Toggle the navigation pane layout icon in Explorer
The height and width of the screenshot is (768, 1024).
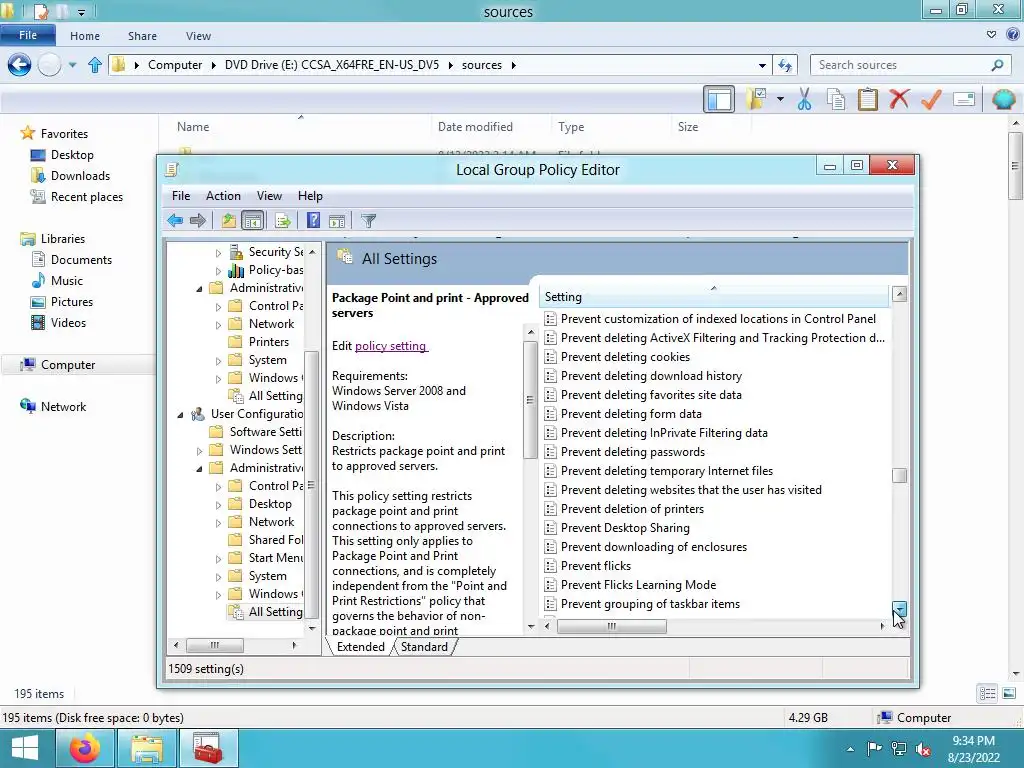pyautogui.click(x=719, y=99)
